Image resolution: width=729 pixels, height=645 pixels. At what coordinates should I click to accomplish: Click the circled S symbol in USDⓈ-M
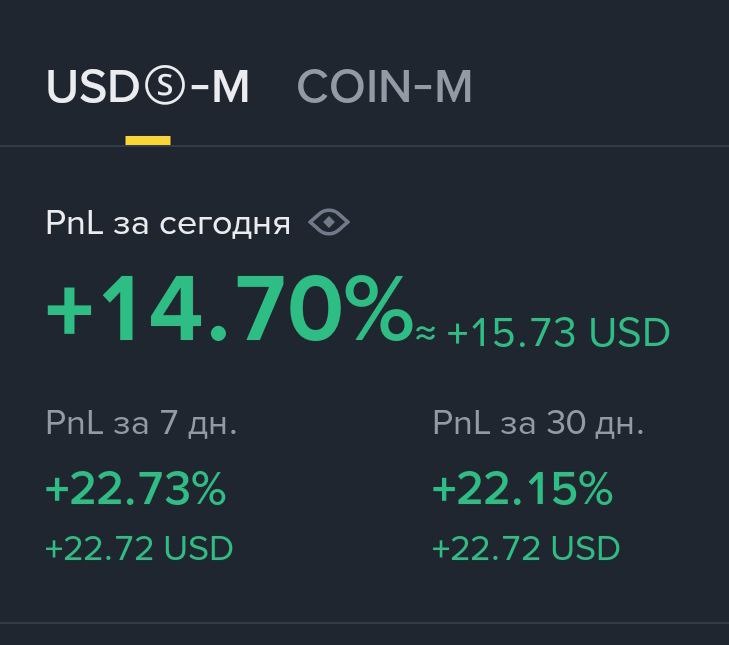[165, 88]
